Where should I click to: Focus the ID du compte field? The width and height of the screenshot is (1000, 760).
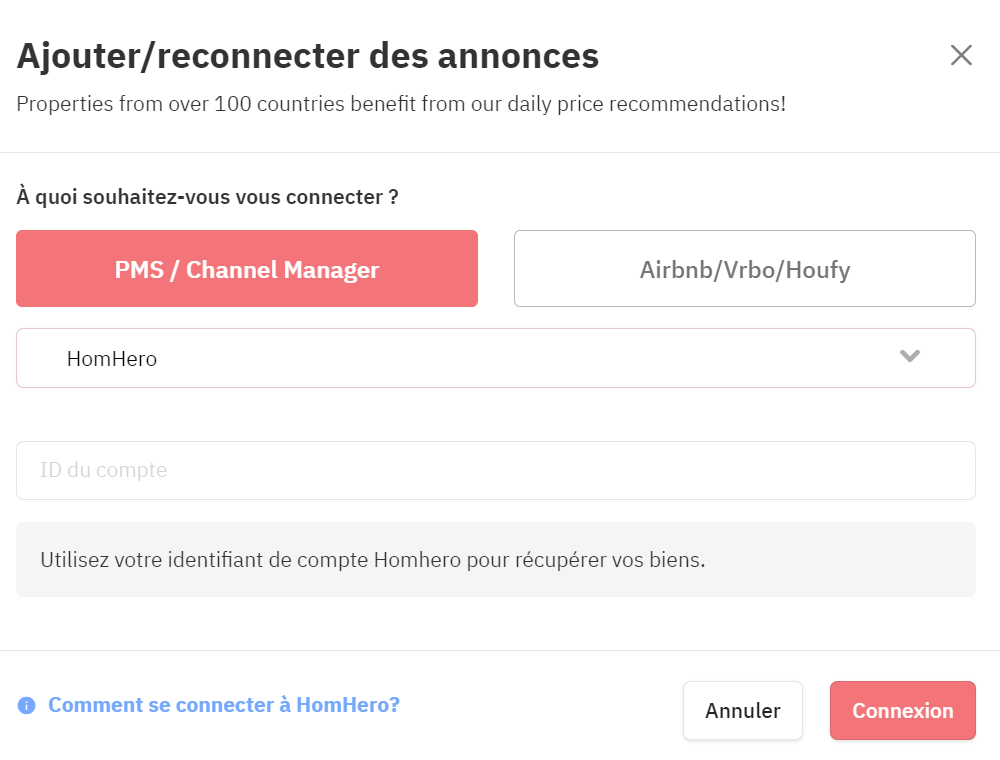[496, 471]
